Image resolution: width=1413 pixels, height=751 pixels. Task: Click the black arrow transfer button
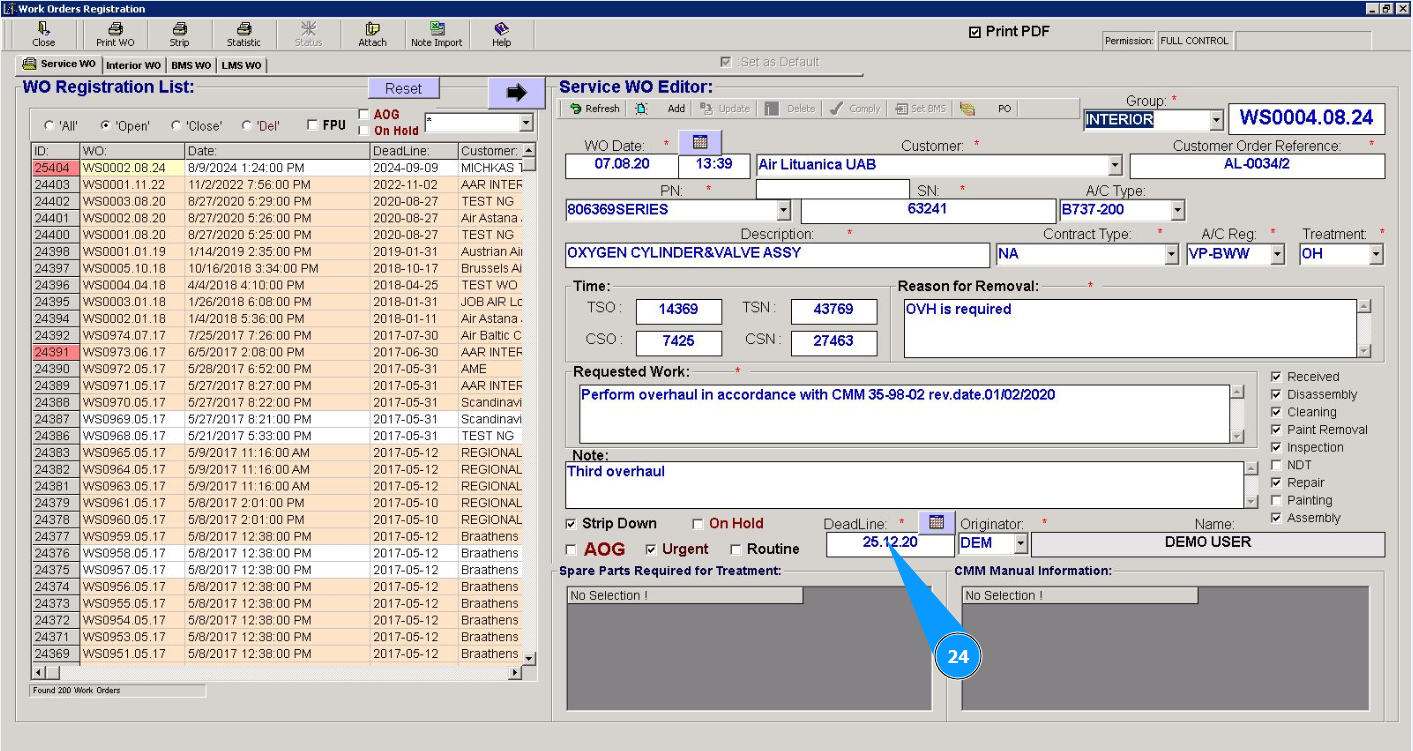(516, 92)
